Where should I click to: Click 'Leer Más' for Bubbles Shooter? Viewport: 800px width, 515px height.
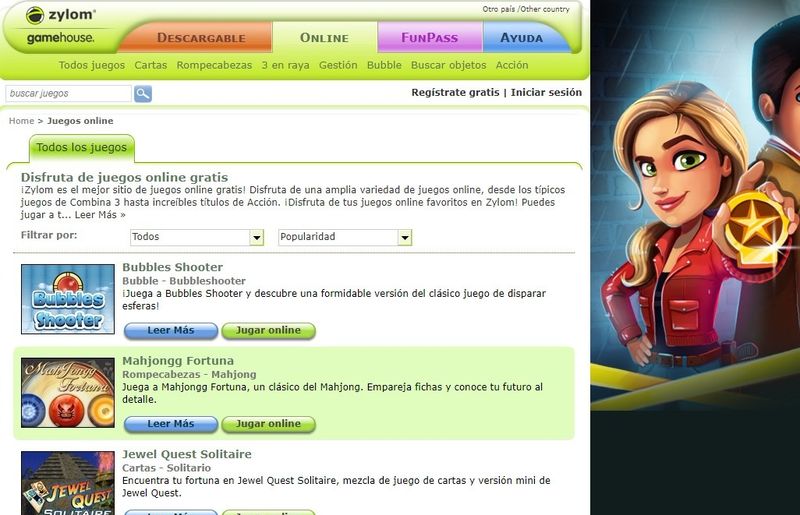pyautogui.click(x=171, y=331)
